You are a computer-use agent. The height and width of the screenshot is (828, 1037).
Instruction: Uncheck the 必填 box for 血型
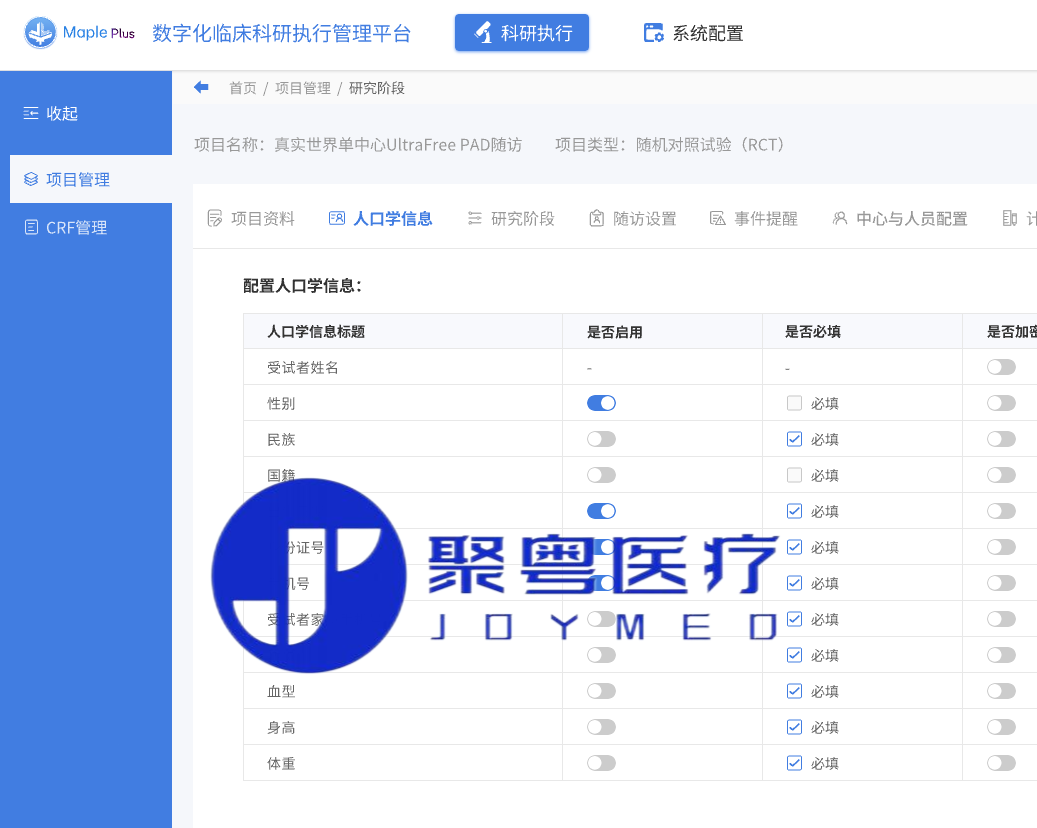click(795, 691)
